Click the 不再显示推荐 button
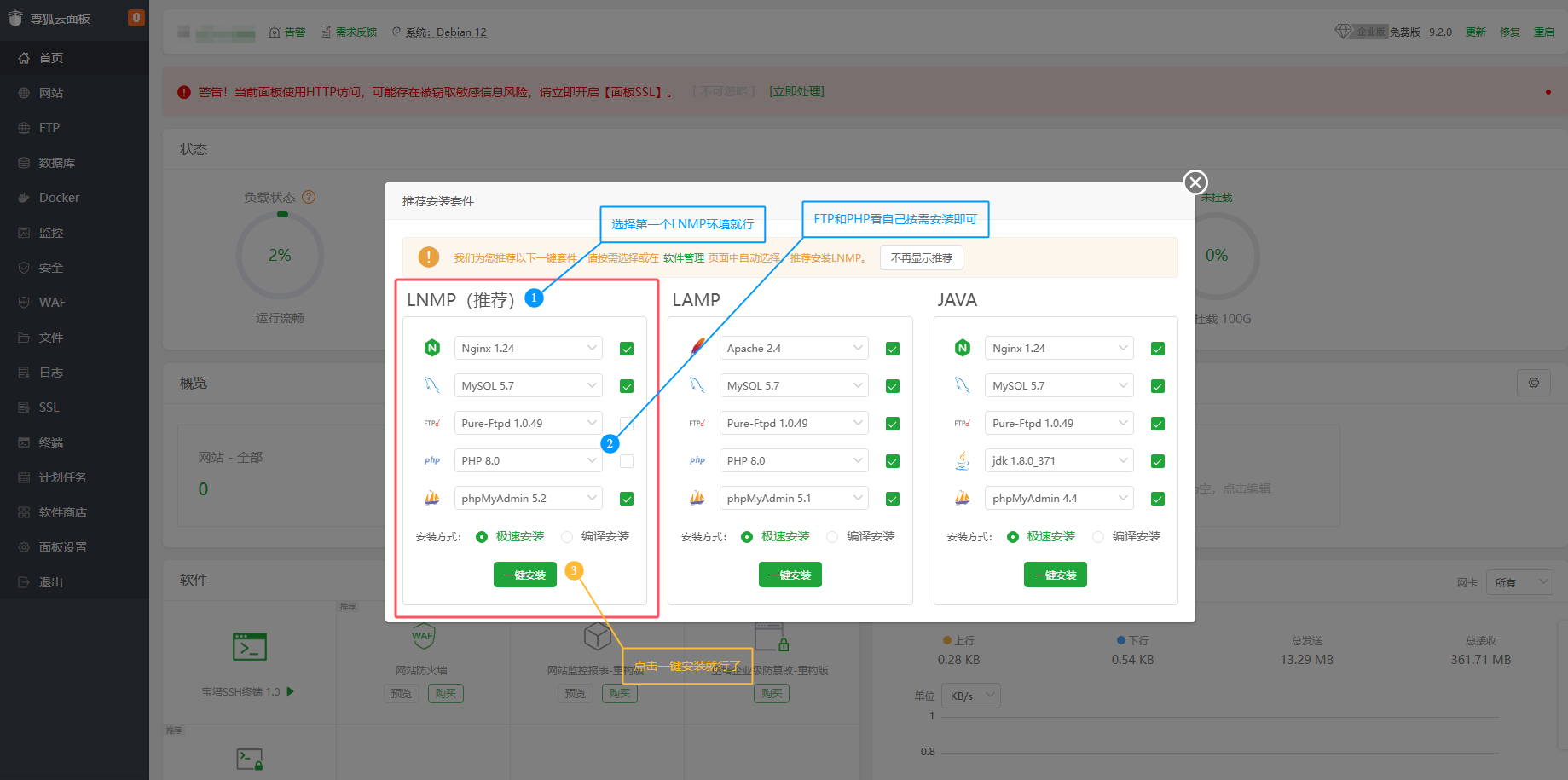Viewport: 1568px width, 780px height. point(921,257)
